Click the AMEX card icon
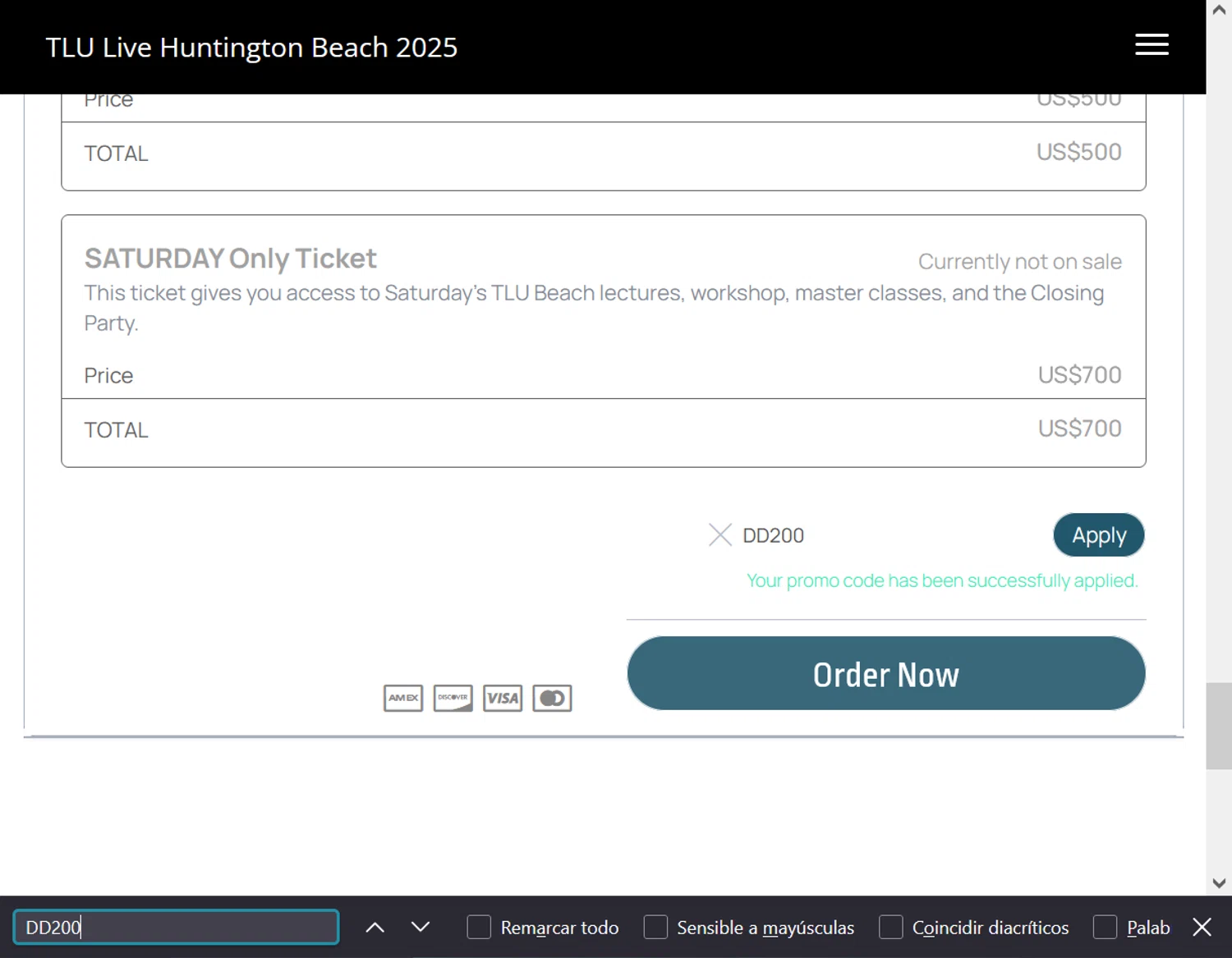Screen dimensions: 1232x958 pos(403,698)
